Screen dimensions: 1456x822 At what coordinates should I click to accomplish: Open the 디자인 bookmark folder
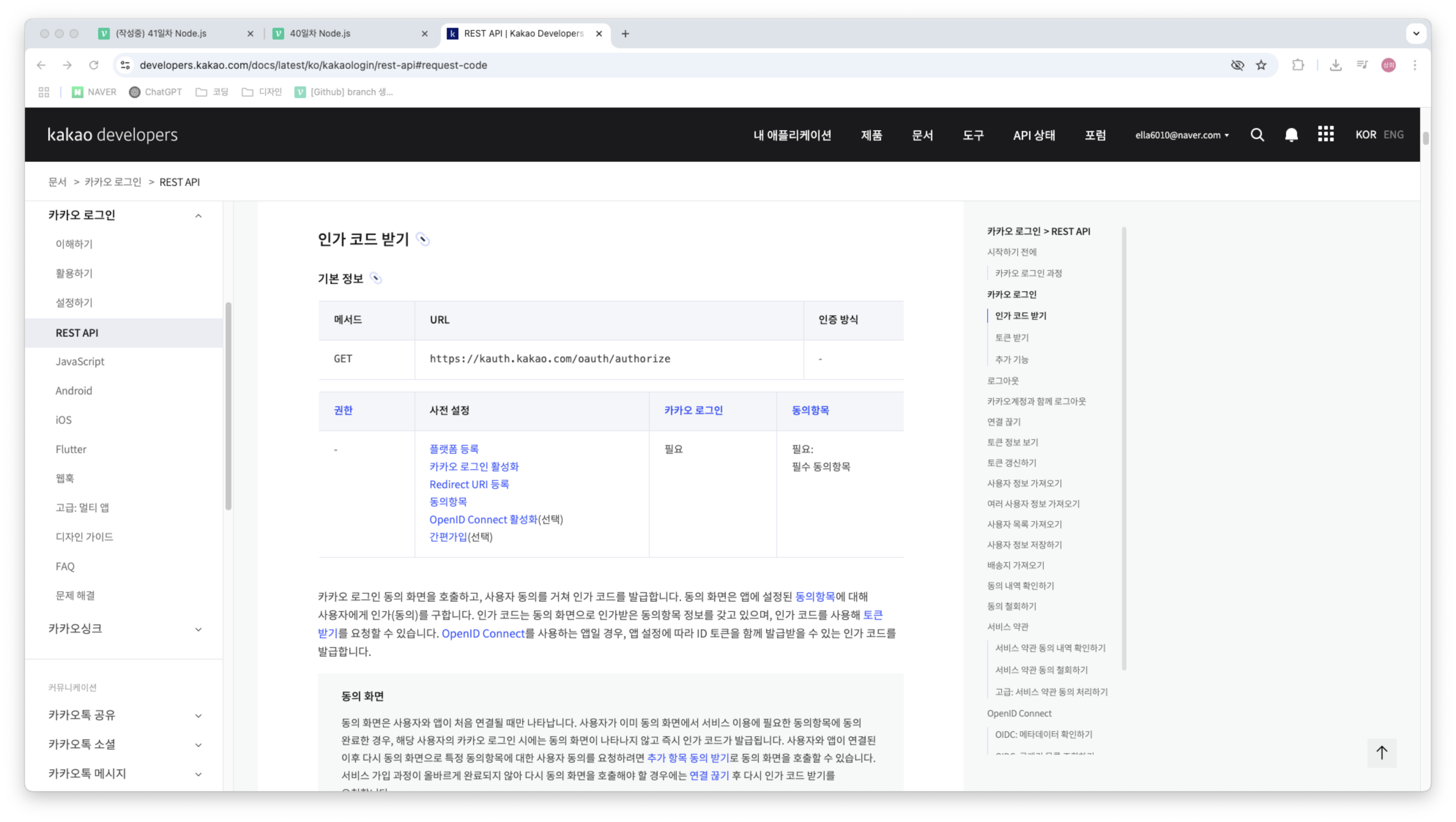[262, 92]
